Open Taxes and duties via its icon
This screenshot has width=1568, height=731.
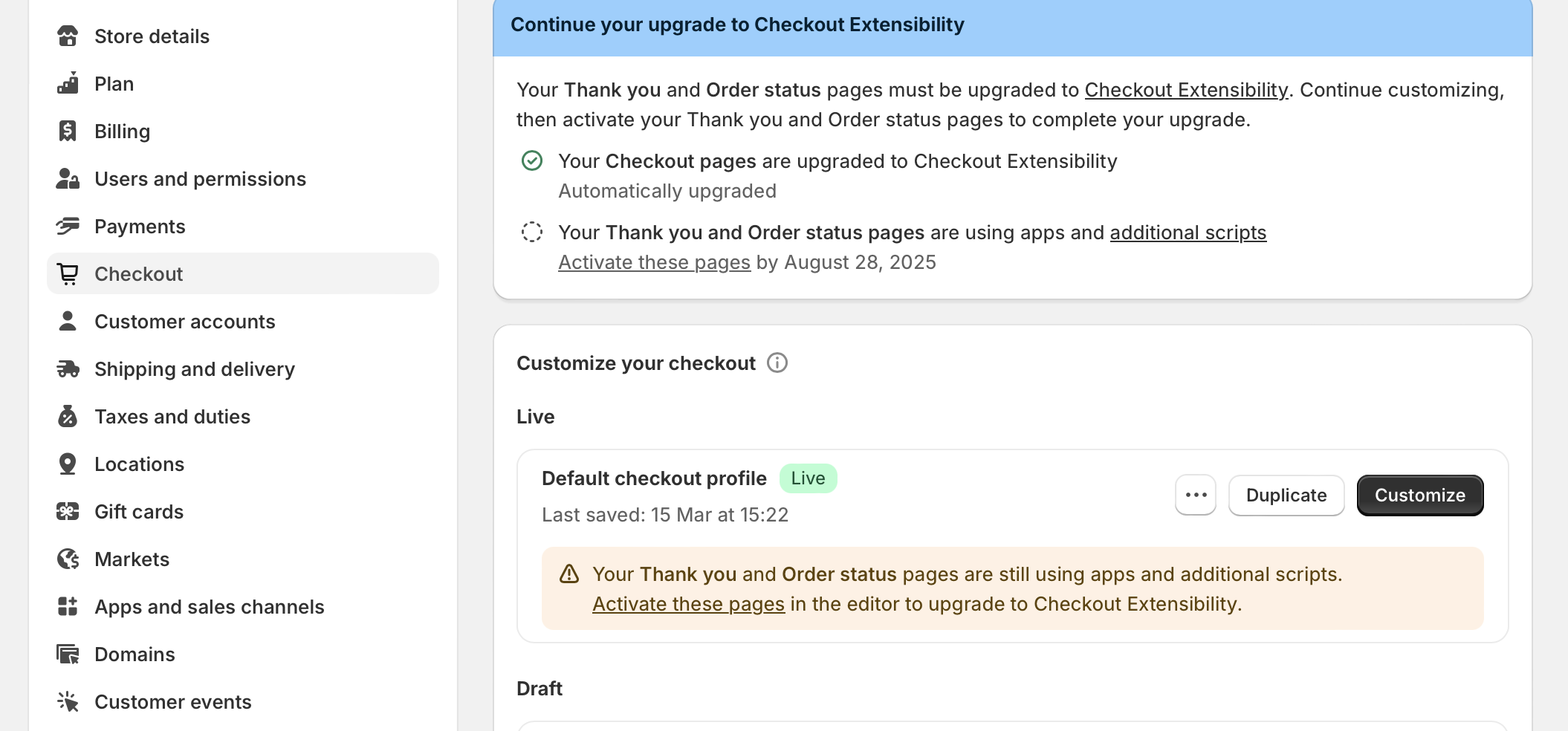[68, 416]
